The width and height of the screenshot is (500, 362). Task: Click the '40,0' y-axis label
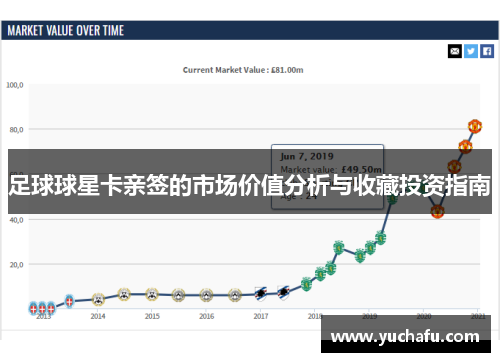(16, 220)
